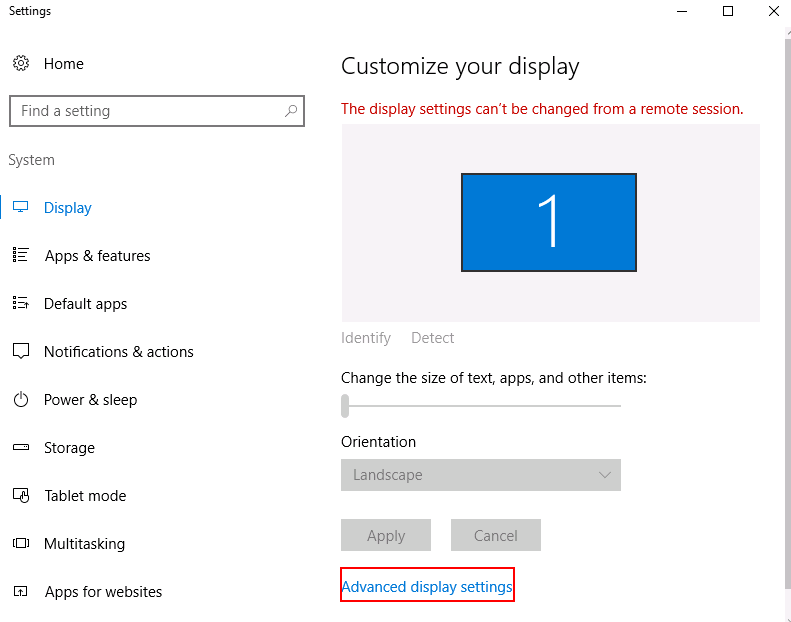Select the Display monitor icon
This screenshot has width=791, height=622.
21,207
